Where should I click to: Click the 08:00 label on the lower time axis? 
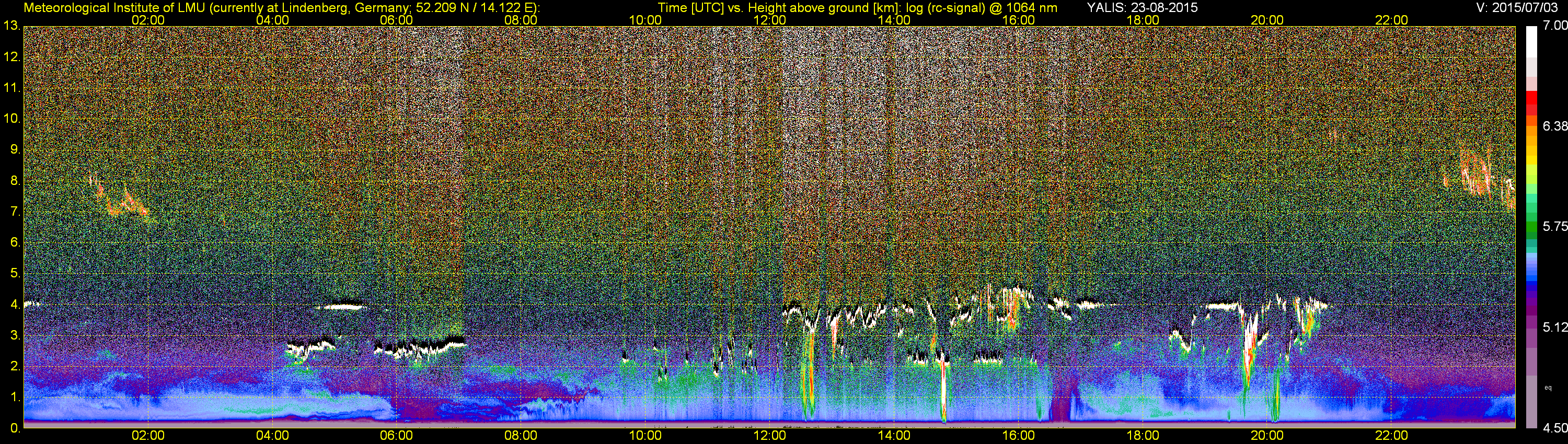(x=521, y=436)
